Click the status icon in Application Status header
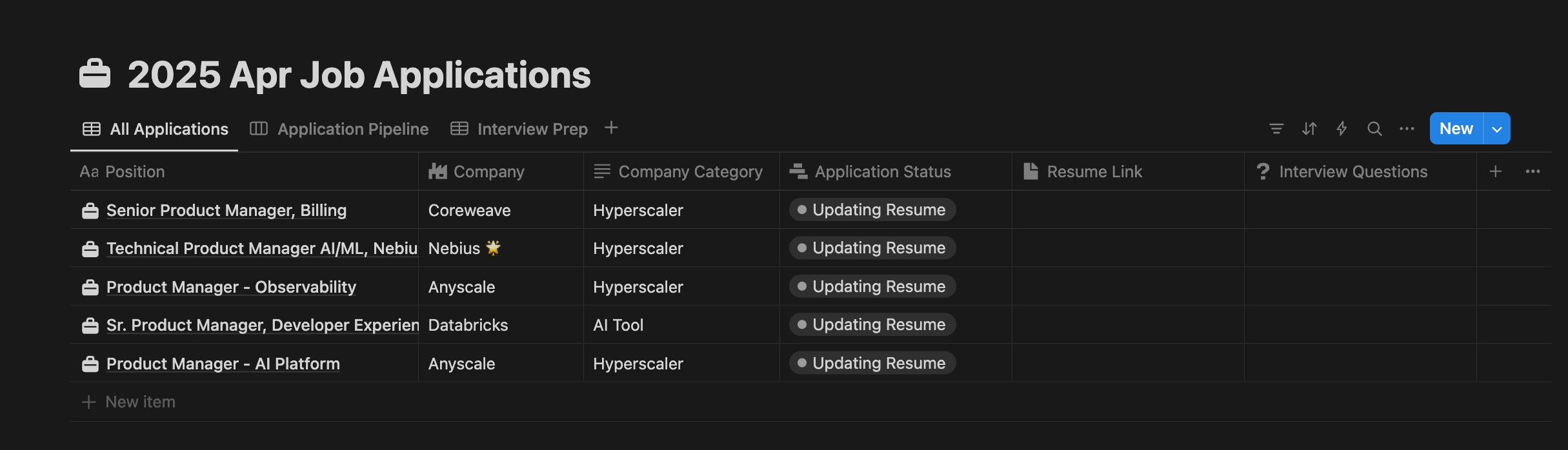 pos(798,171)
